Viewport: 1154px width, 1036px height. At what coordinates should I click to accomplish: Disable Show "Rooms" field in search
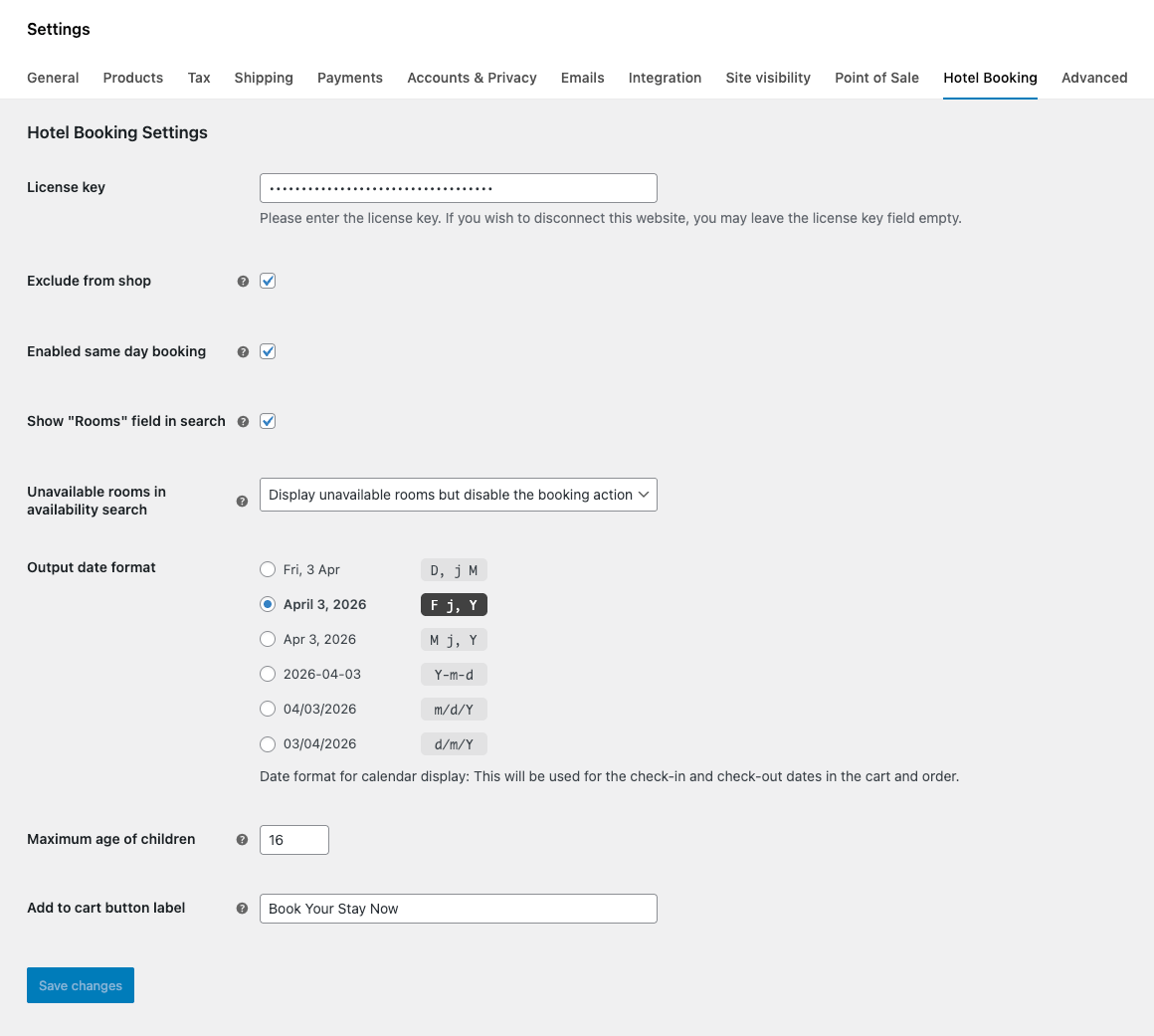click(268, 421)
